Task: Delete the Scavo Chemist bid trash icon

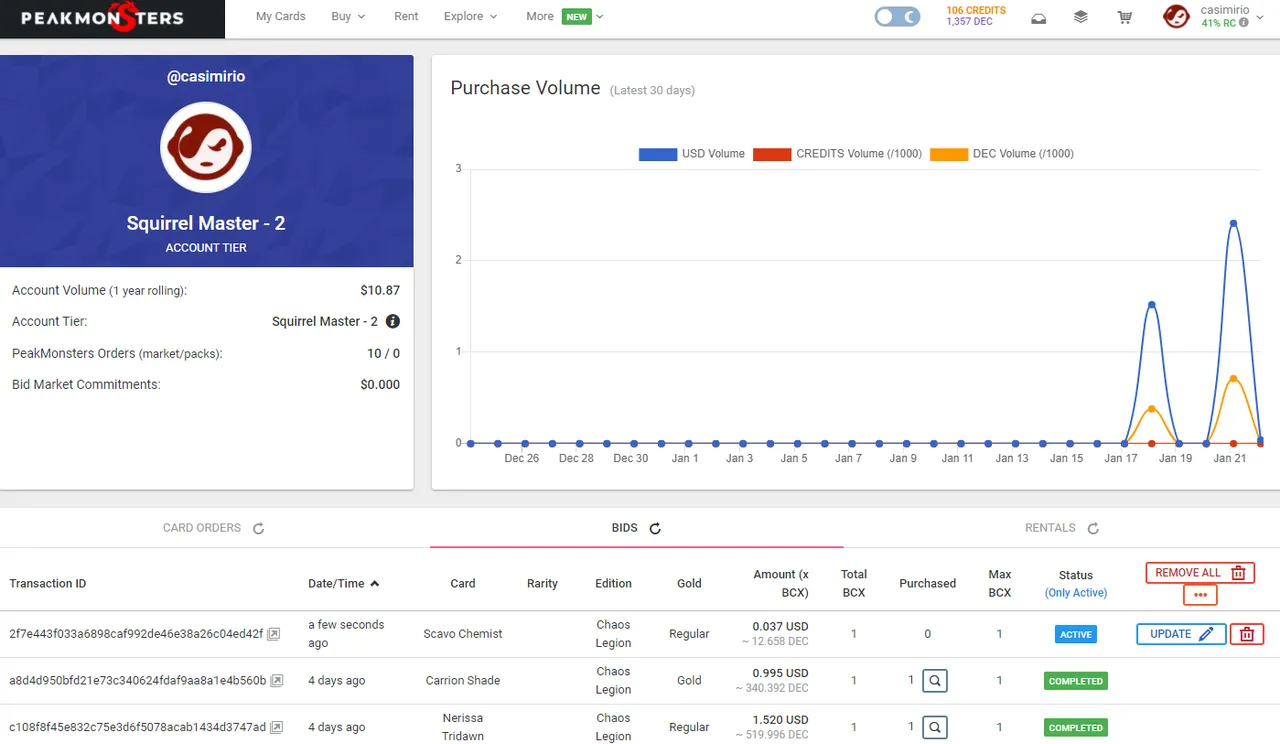Action: 1247,634
